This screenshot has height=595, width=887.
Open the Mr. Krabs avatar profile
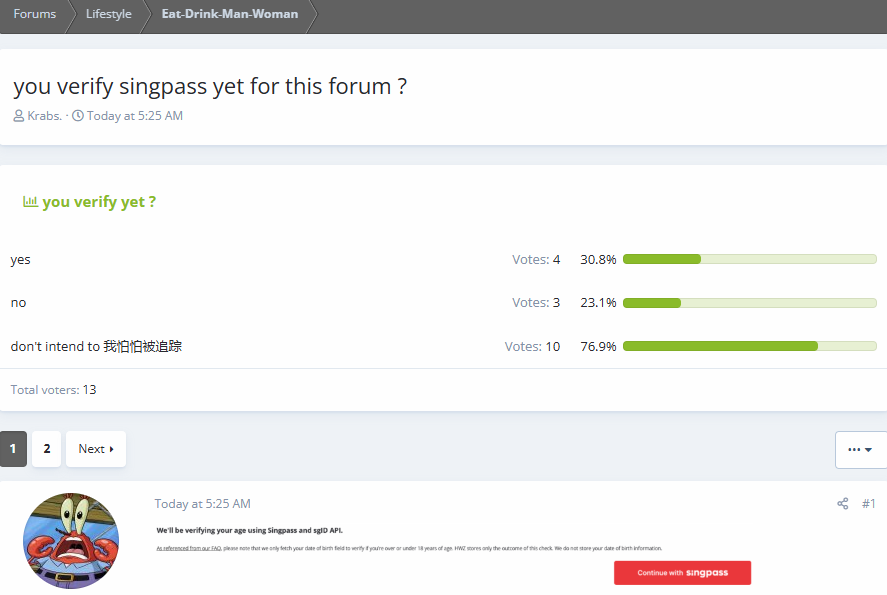pyautogui.click(x=71, y=540)
